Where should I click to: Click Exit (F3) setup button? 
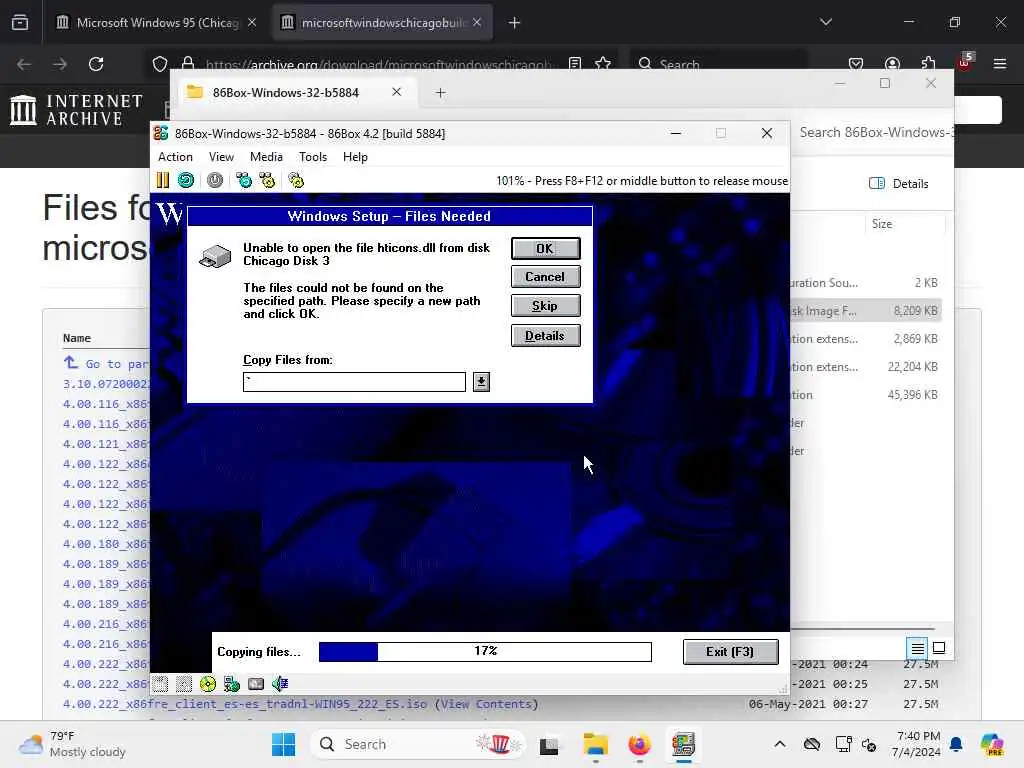click(730, 652)
